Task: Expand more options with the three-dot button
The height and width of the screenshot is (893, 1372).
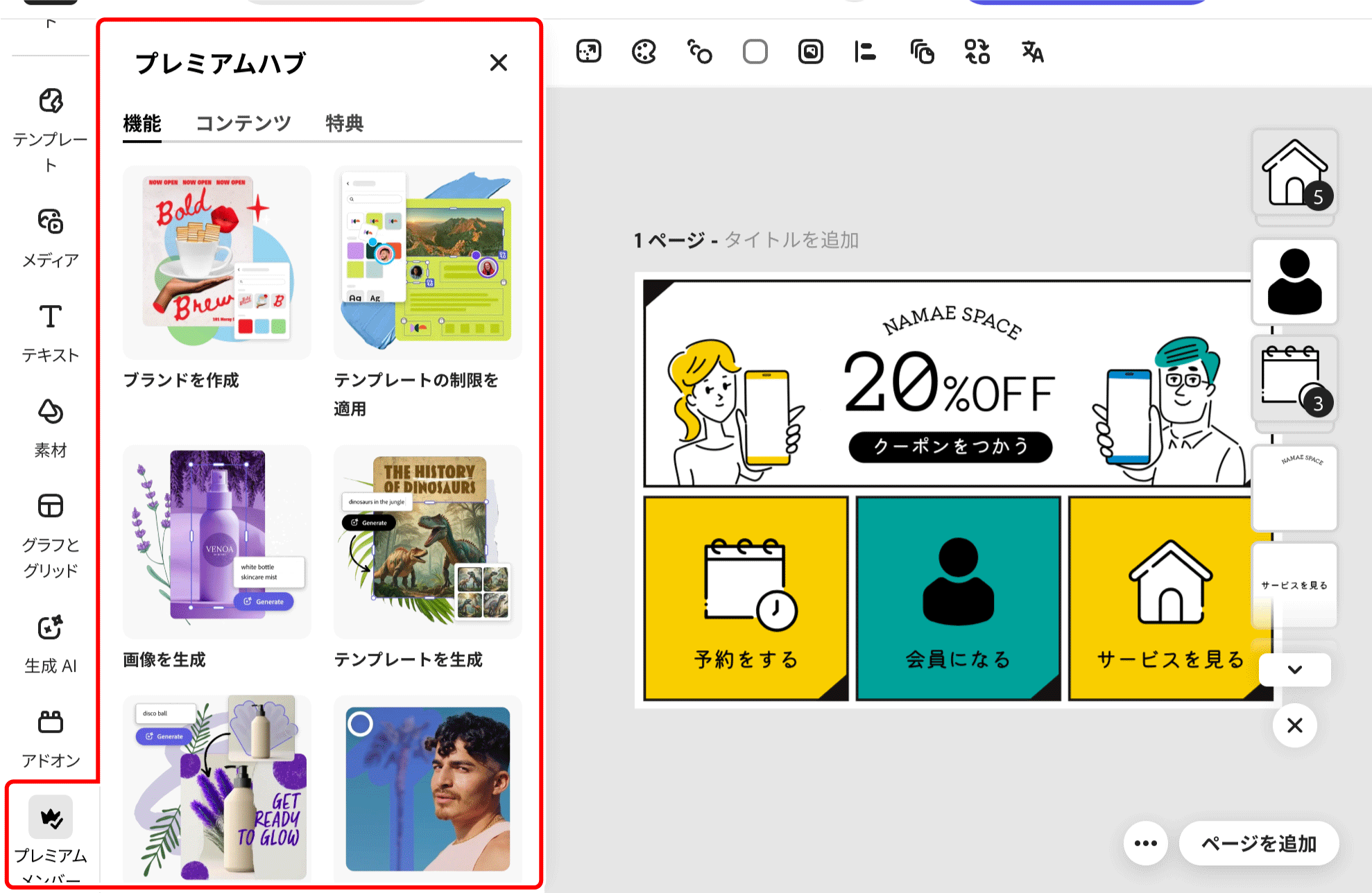Action: point(1146,843)
